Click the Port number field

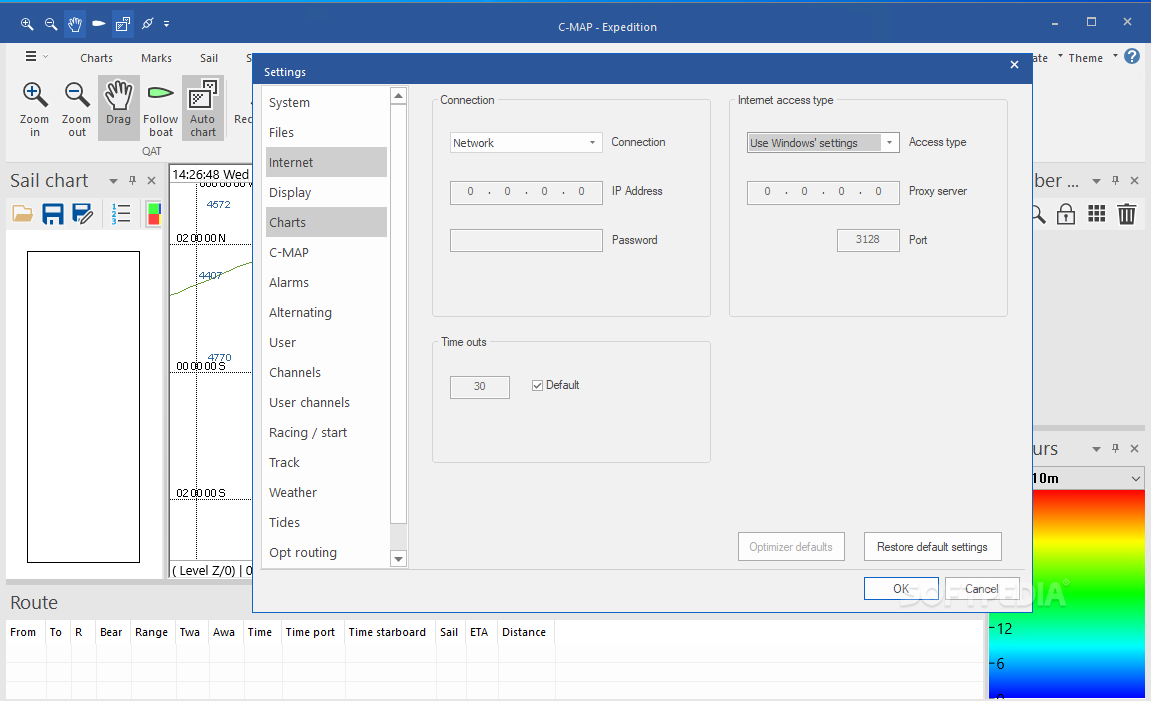[x=868, y=240]
